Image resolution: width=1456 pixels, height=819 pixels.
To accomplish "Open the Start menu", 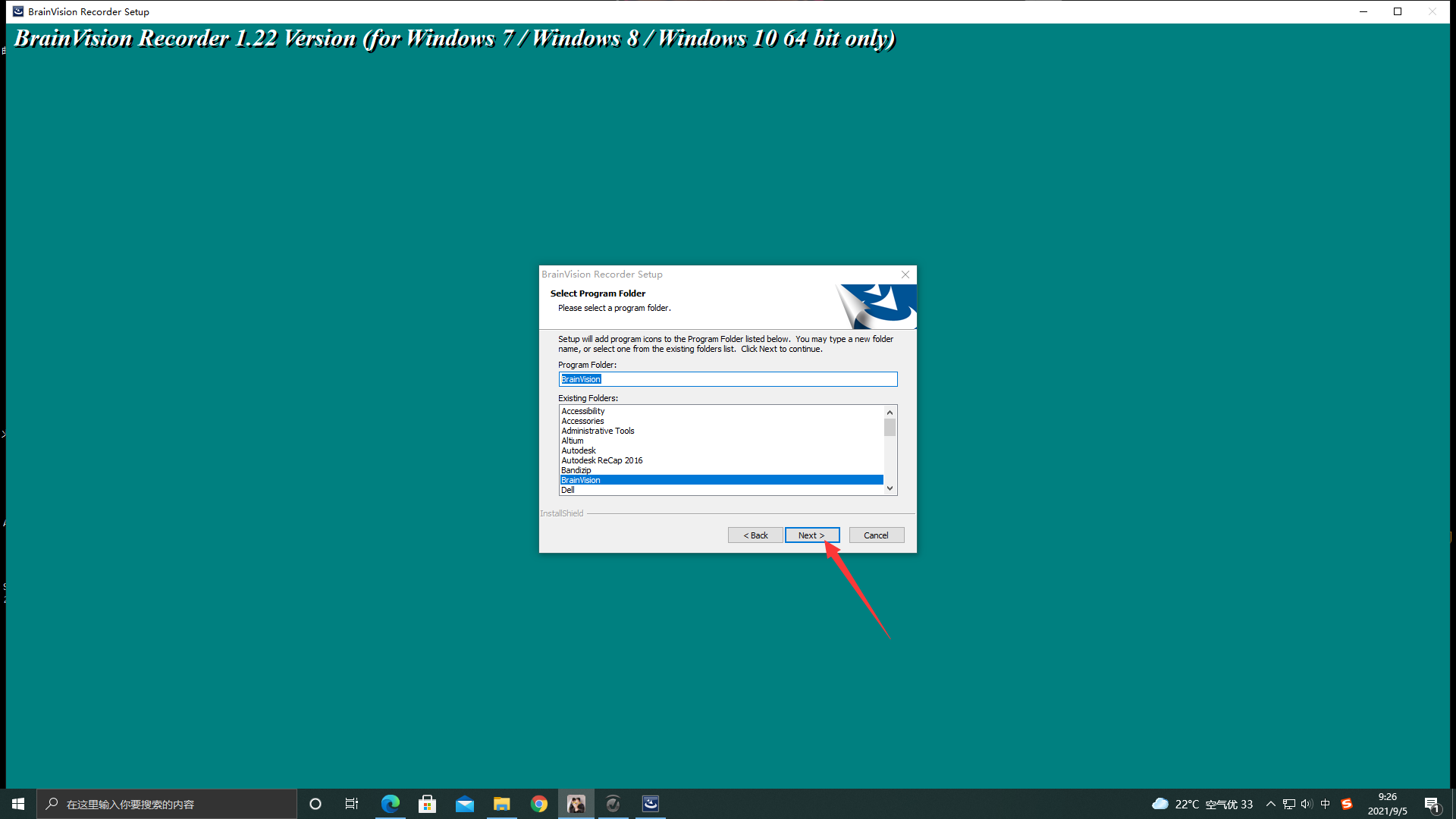I will [17, 804].
